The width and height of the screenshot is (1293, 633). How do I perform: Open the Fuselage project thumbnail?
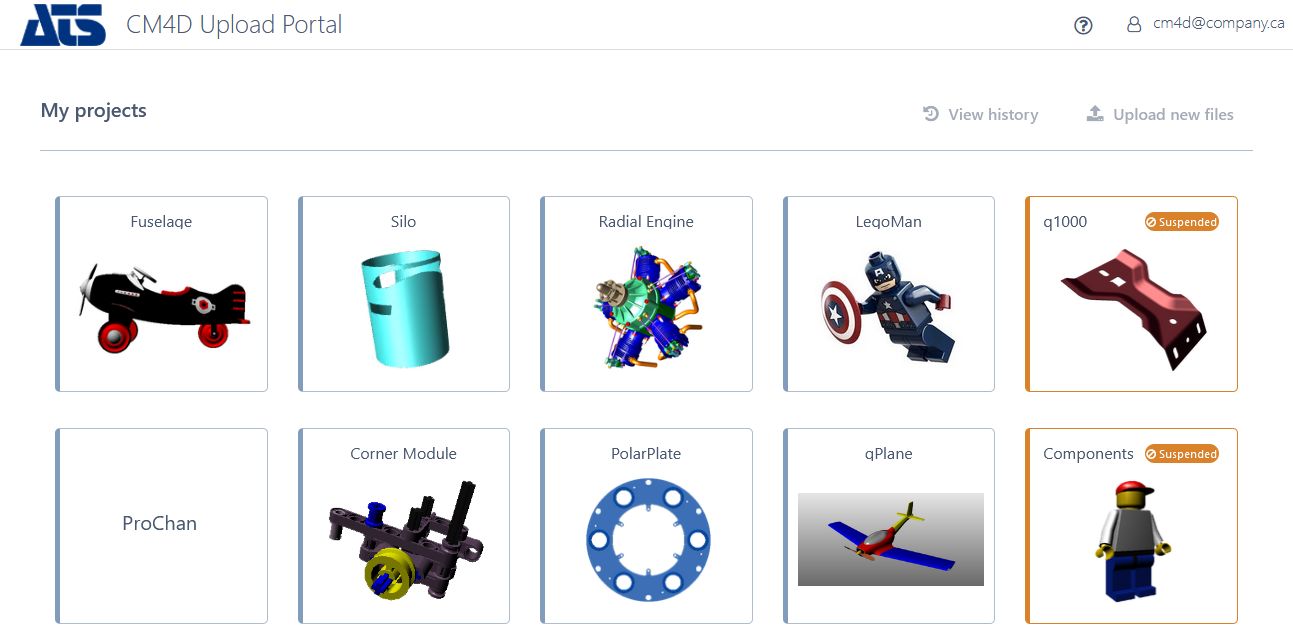point(163,303)
